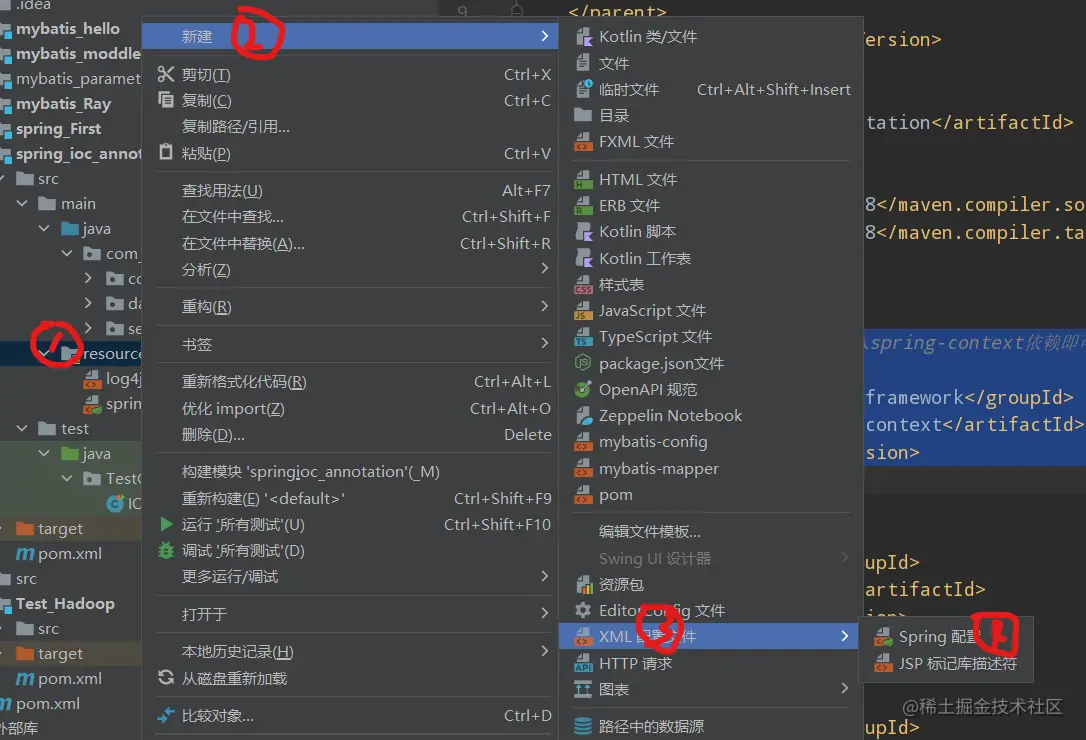This screenshot has width=1086, height=740.
Task: Click the green run arrow for 所有测试
Action: (x=166, y=525)
